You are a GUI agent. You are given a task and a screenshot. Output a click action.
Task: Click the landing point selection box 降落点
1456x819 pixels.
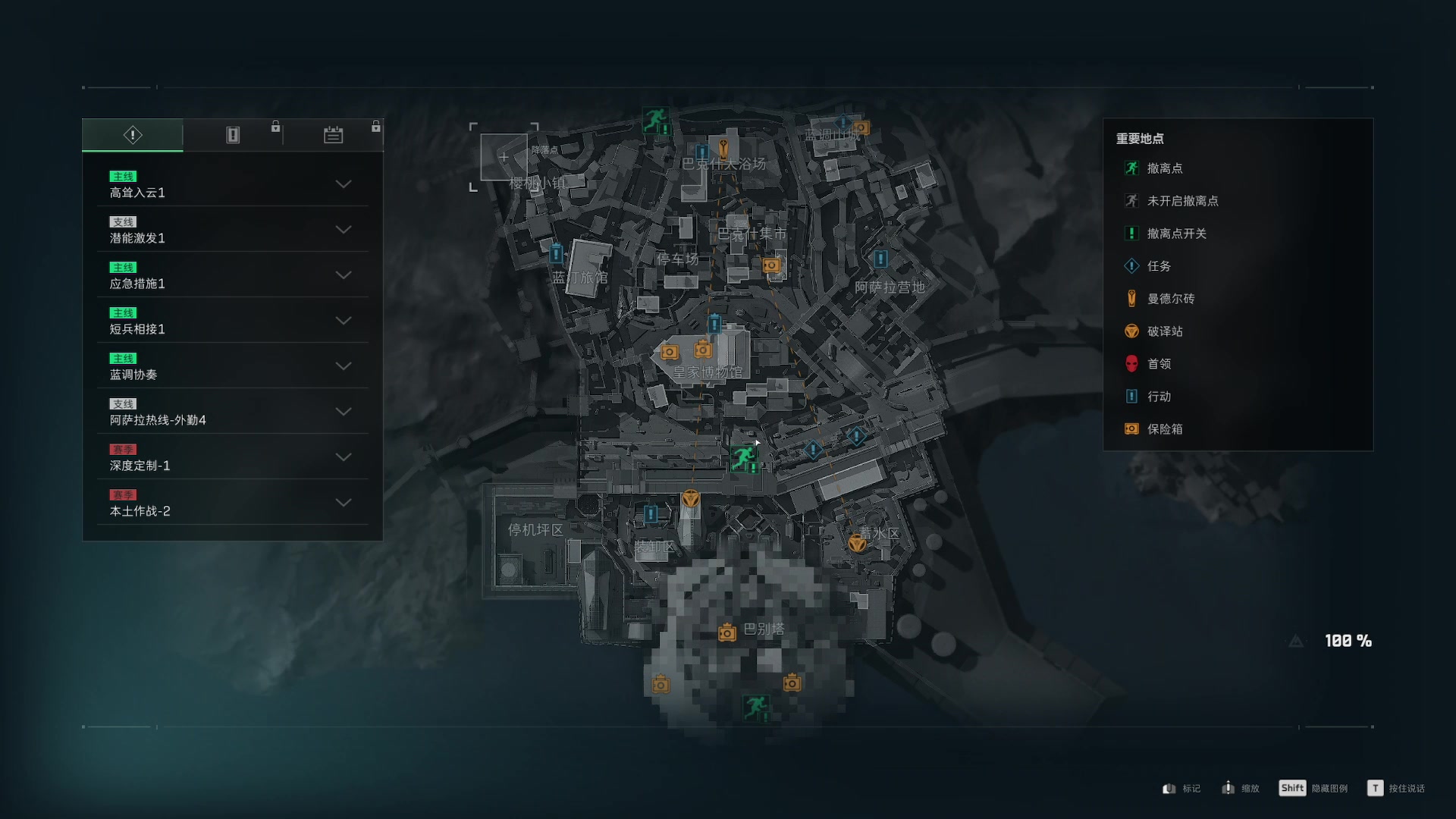(504, 157)
